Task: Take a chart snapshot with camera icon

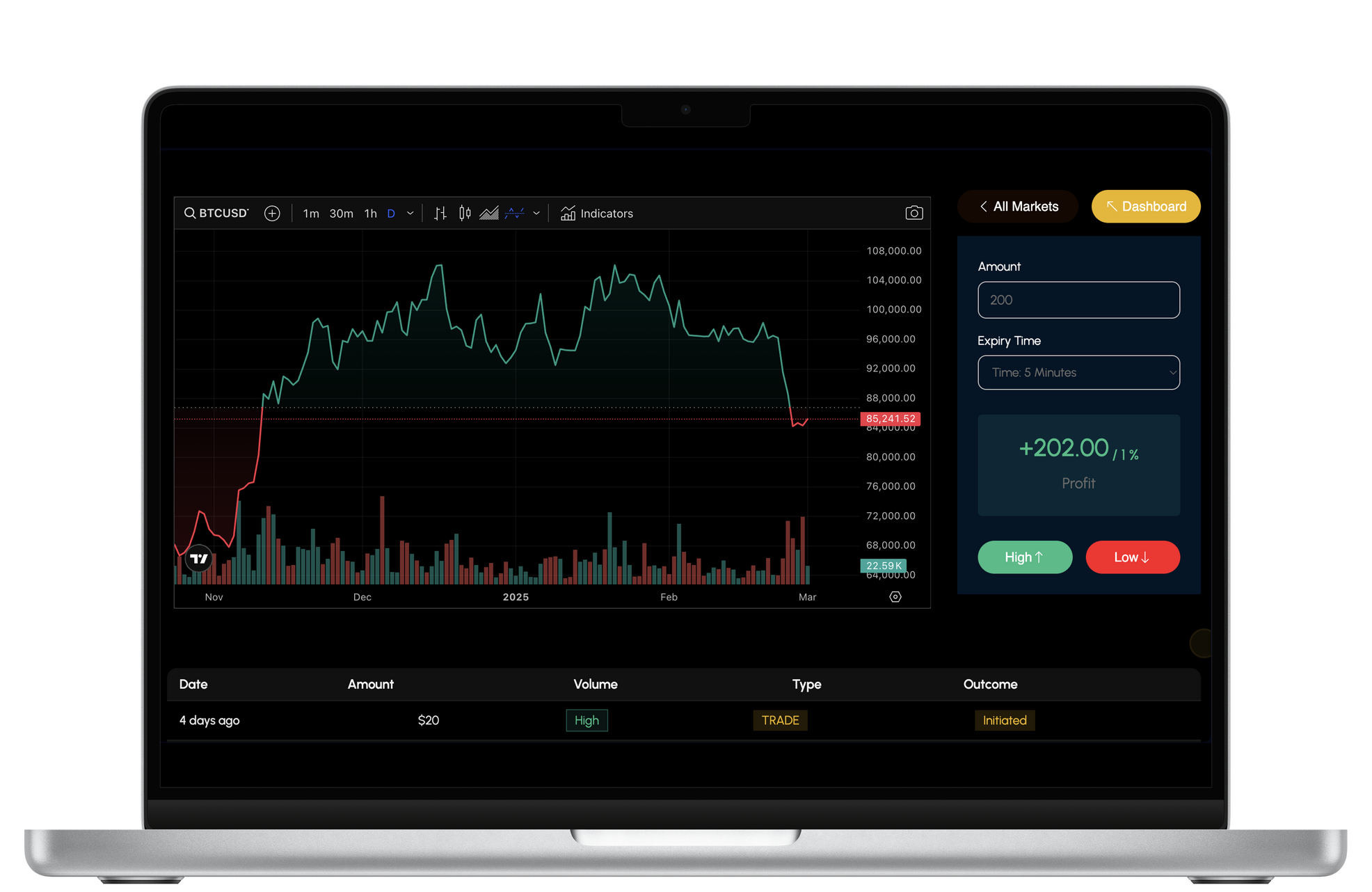Action: pos(914,213)
